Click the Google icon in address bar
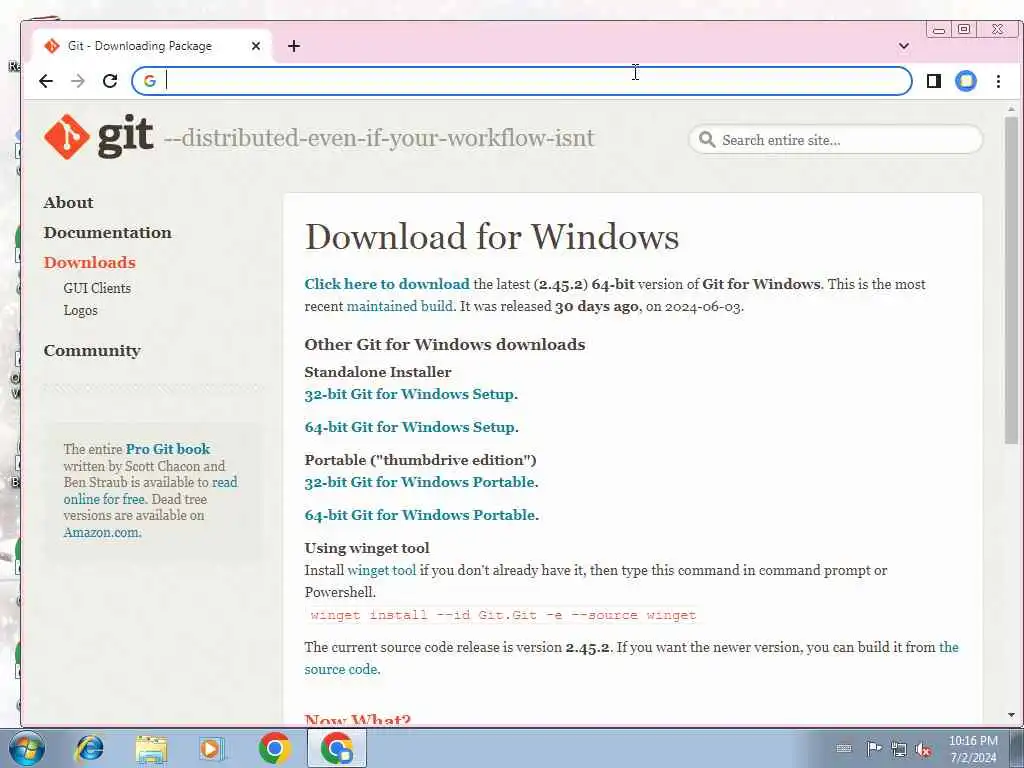 [150, 81]
